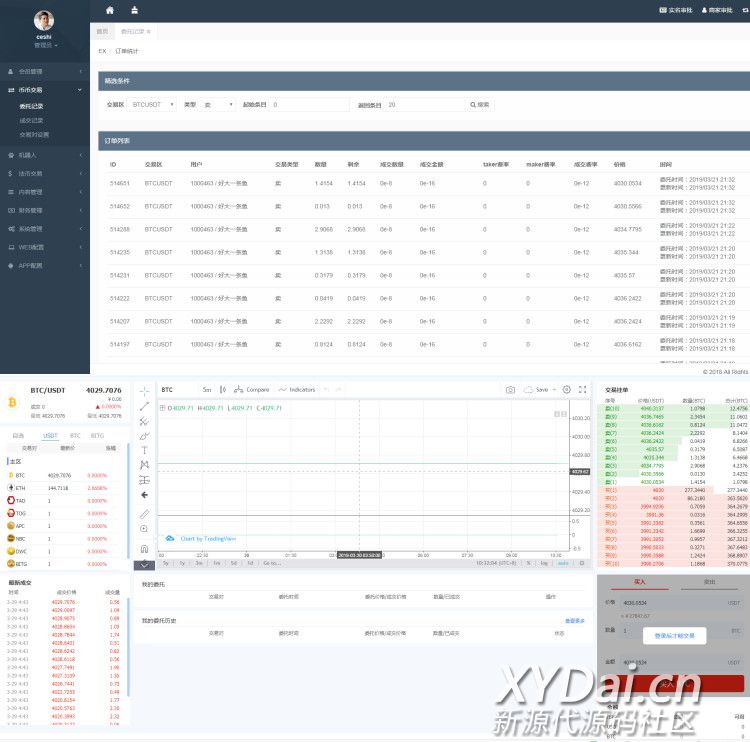The width and height of the screenshot is (750, 742).
Task: Open second sidebar submenu item
Action: [x=31, y=121]
